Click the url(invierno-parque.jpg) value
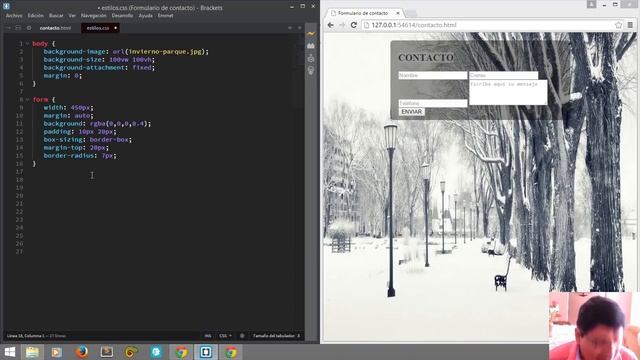 tap(160, 52)
